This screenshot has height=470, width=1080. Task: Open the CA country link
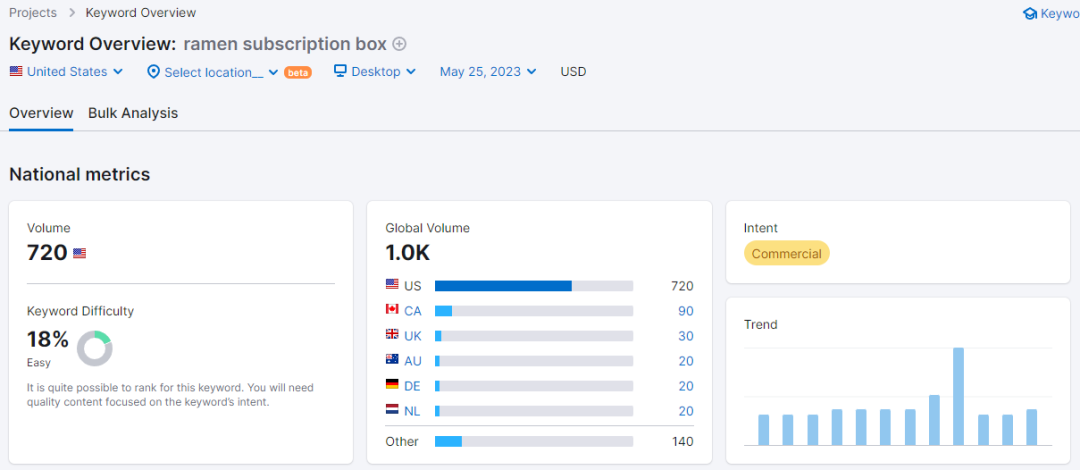pos(413,311)
